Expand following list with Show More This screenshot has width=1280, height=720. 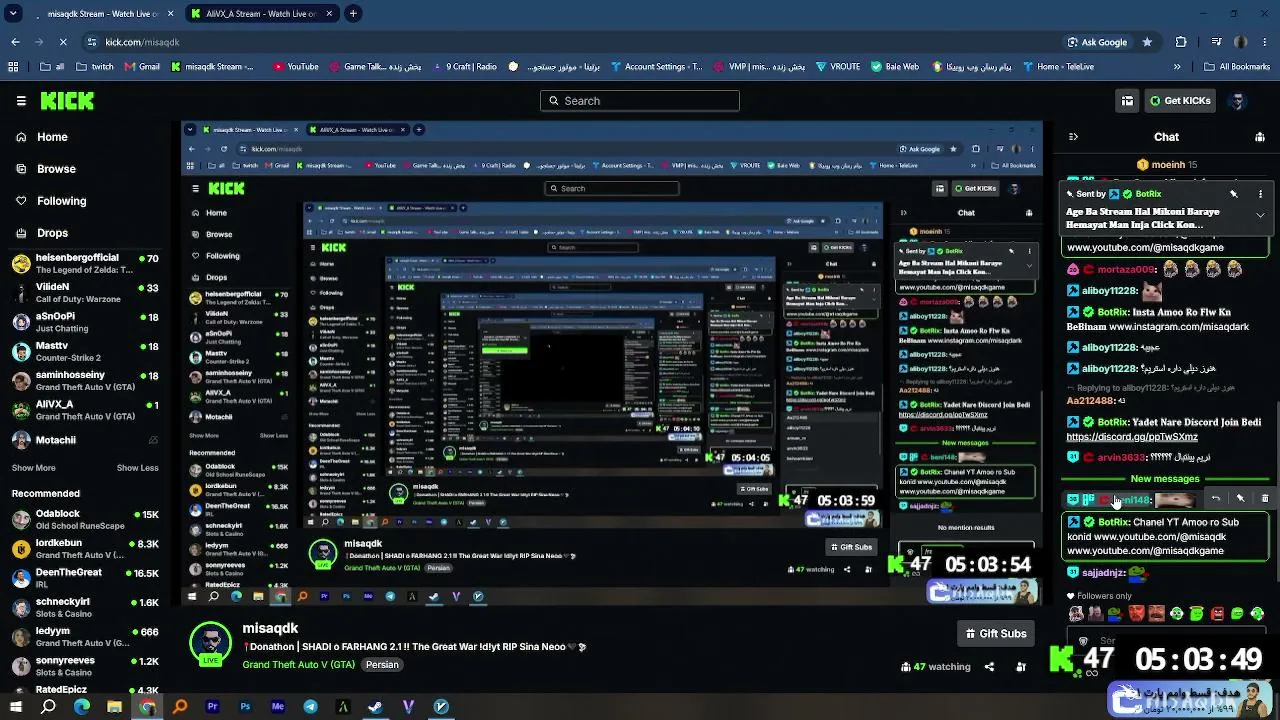(33, 468)
